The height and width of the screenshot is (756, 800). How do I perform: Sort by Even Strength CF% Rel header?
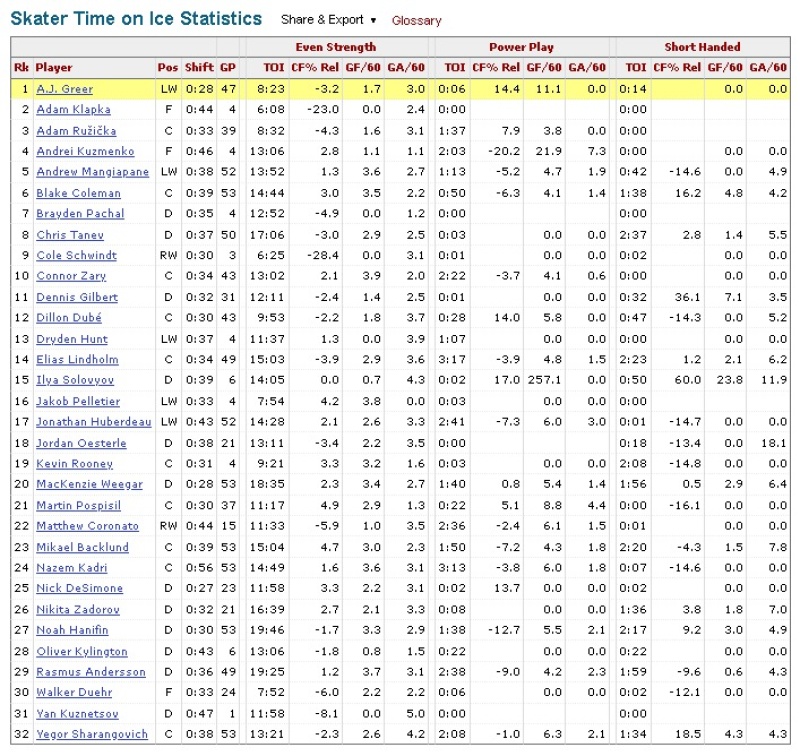tap(315, 67)
